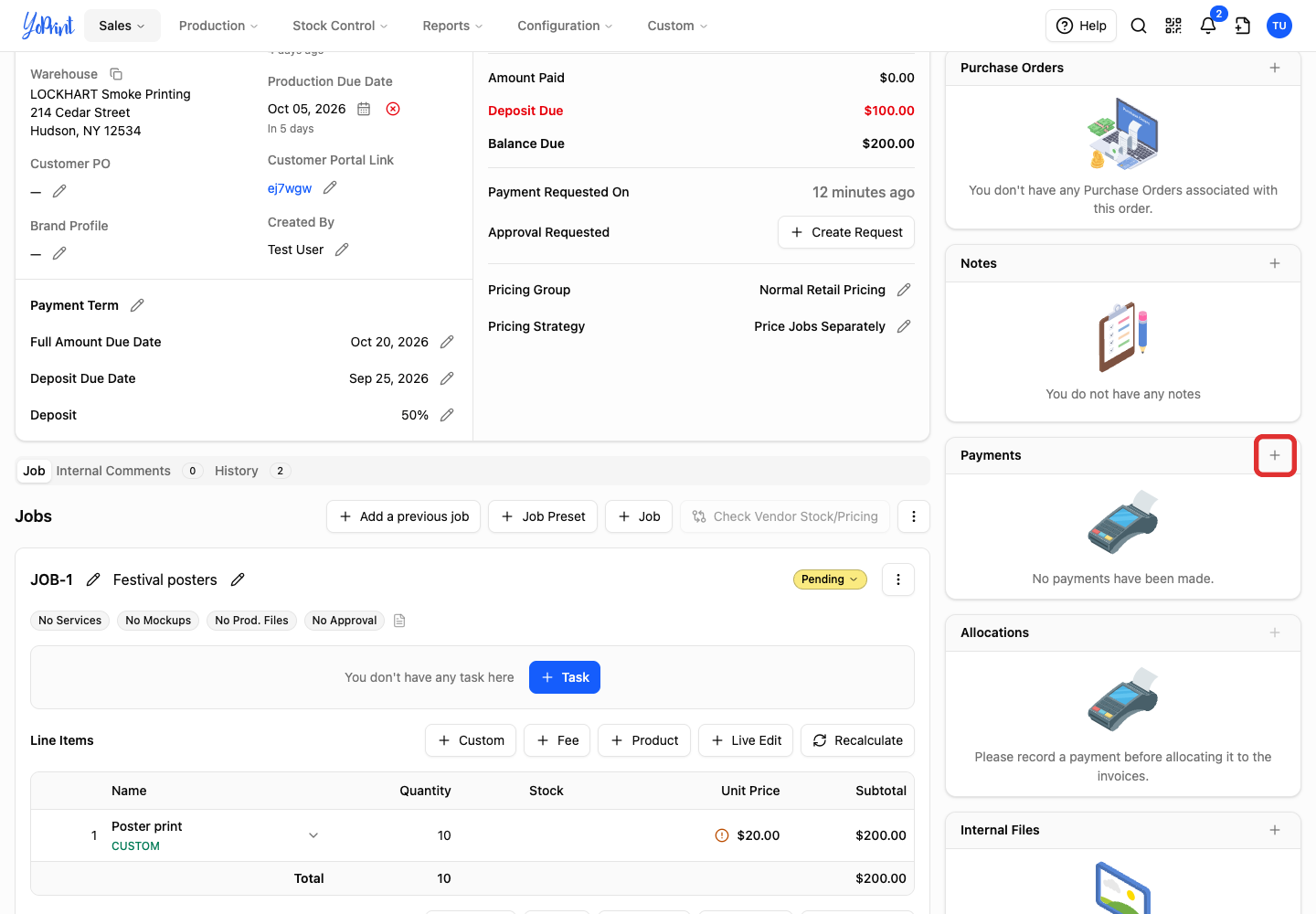
Task: Add an Internal File
Action: 1275,830
